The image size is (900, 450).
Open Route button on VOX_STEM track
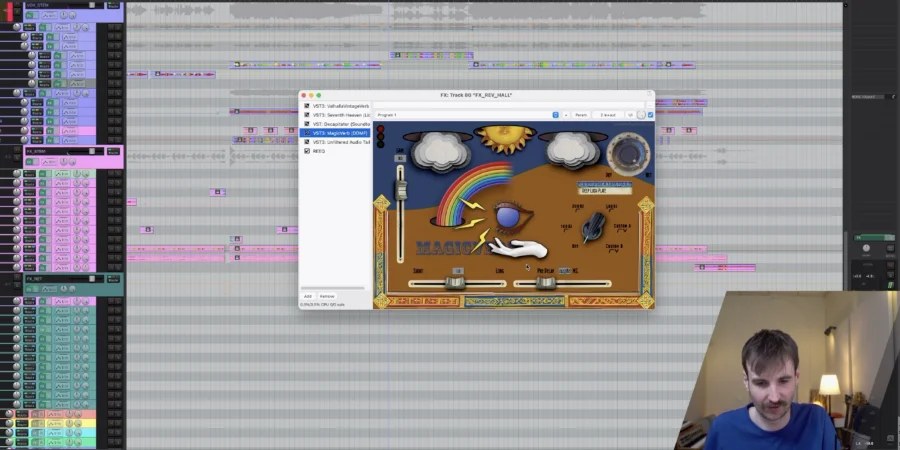tap(114, 5)
